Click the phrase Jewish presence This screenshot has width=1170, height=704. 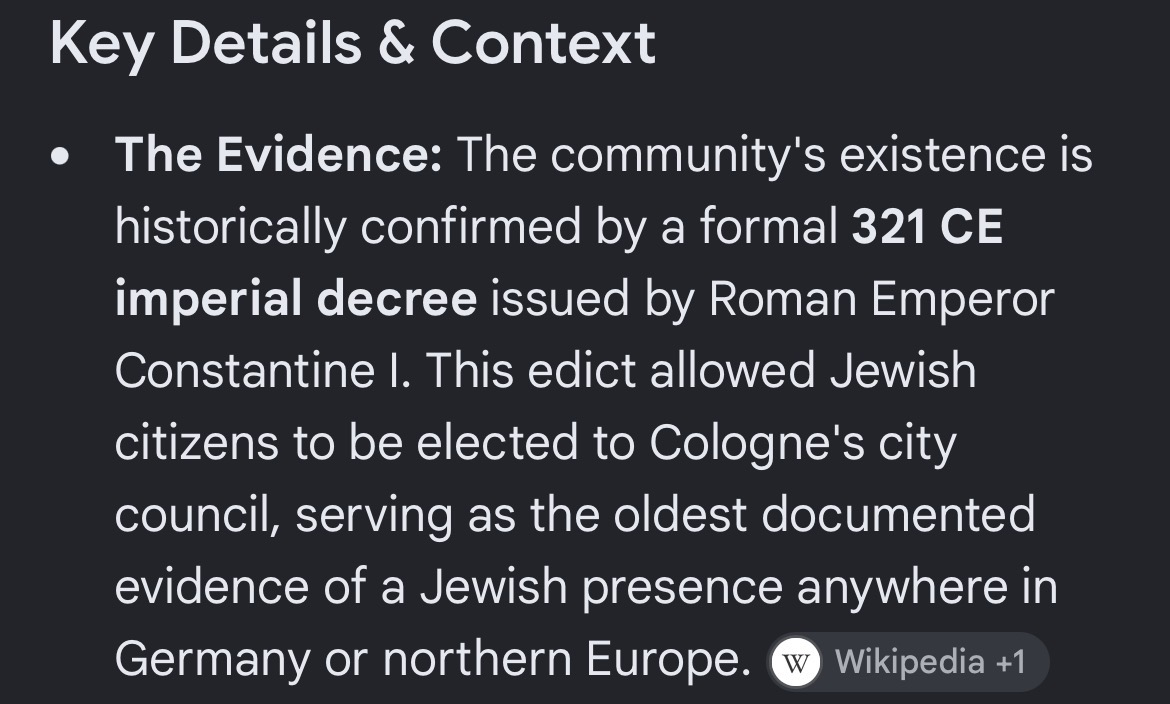pyautogui.click(x=601, y=588)
